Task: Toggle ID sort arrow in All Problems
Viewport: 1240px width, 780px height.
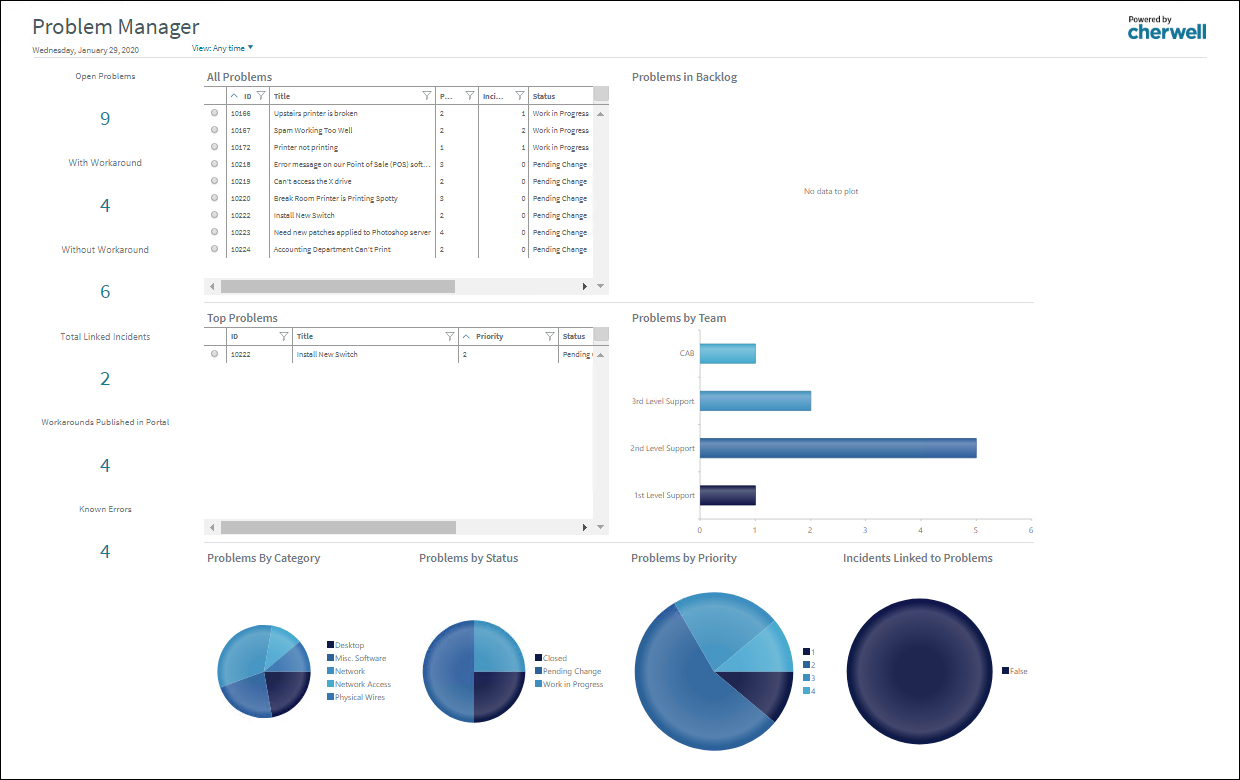Action: 234,96
